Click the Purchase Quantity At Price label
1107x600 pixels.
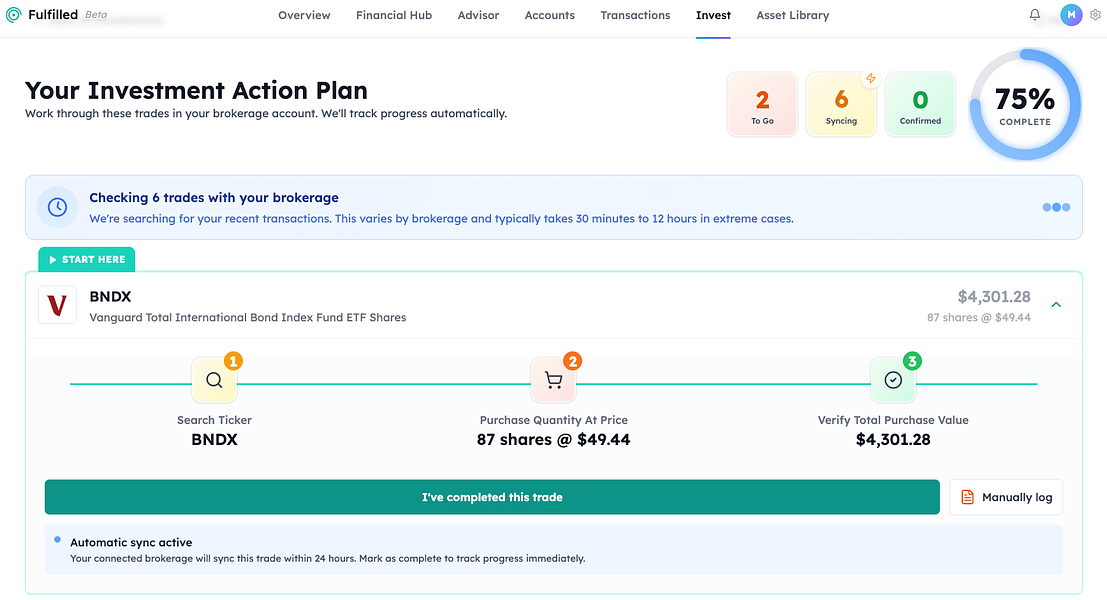(x=554, y=420)
